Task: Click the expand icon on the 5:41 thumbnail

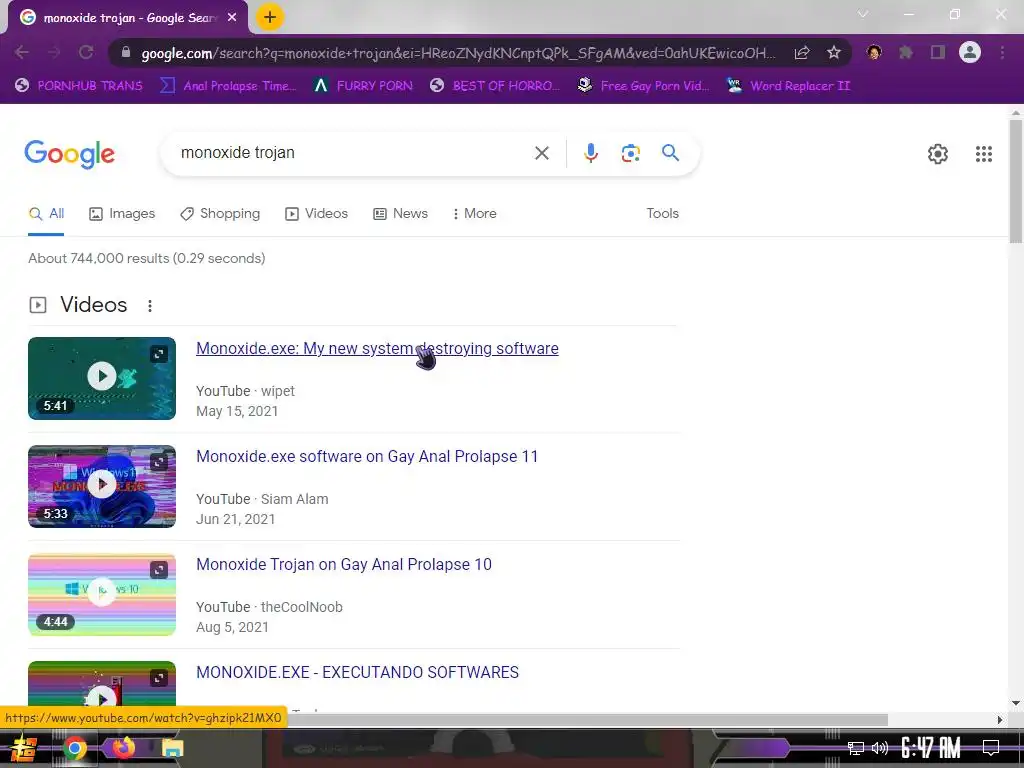Action: point(159,354)
